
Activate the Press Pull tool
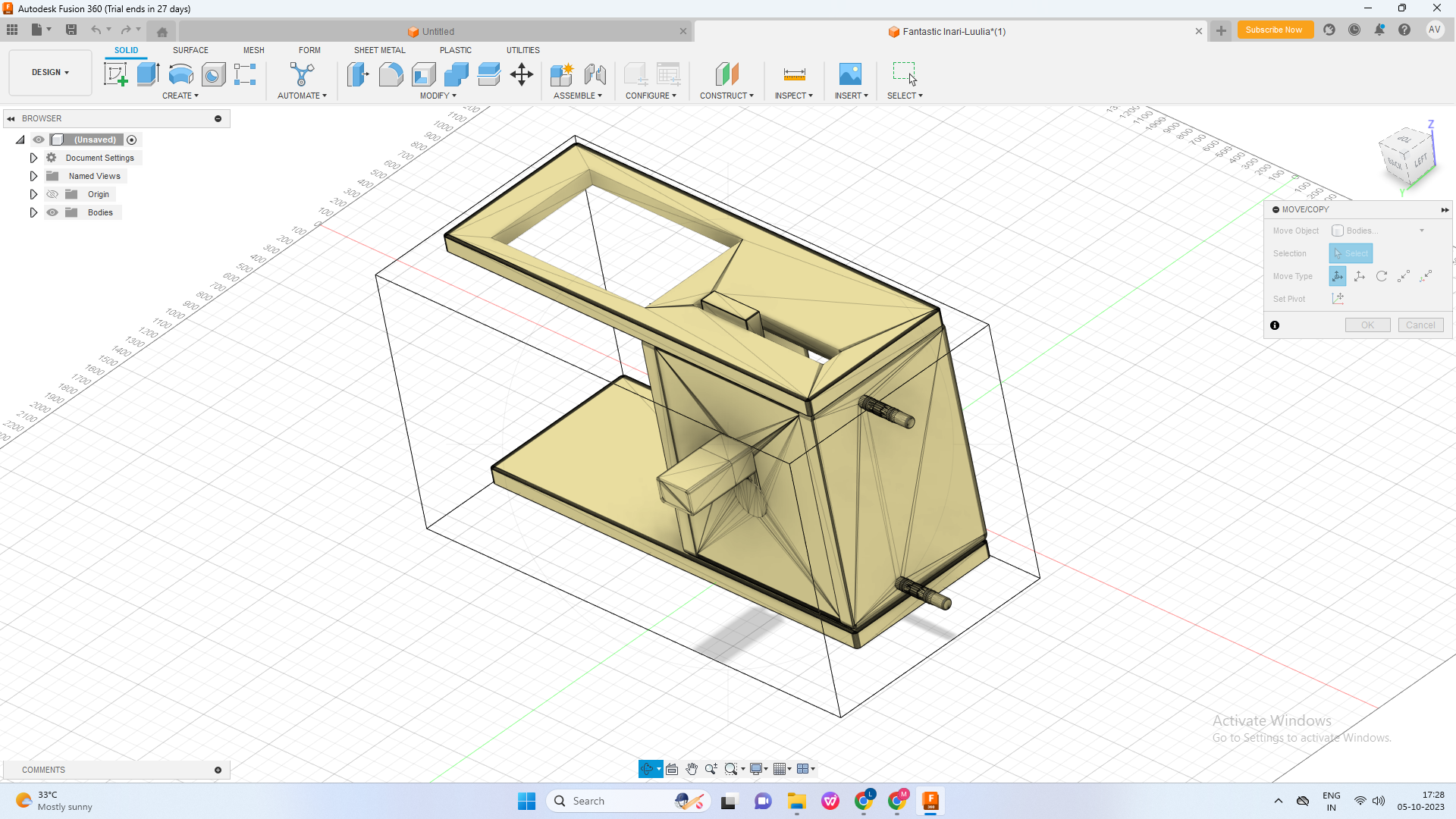pos(357,75)
